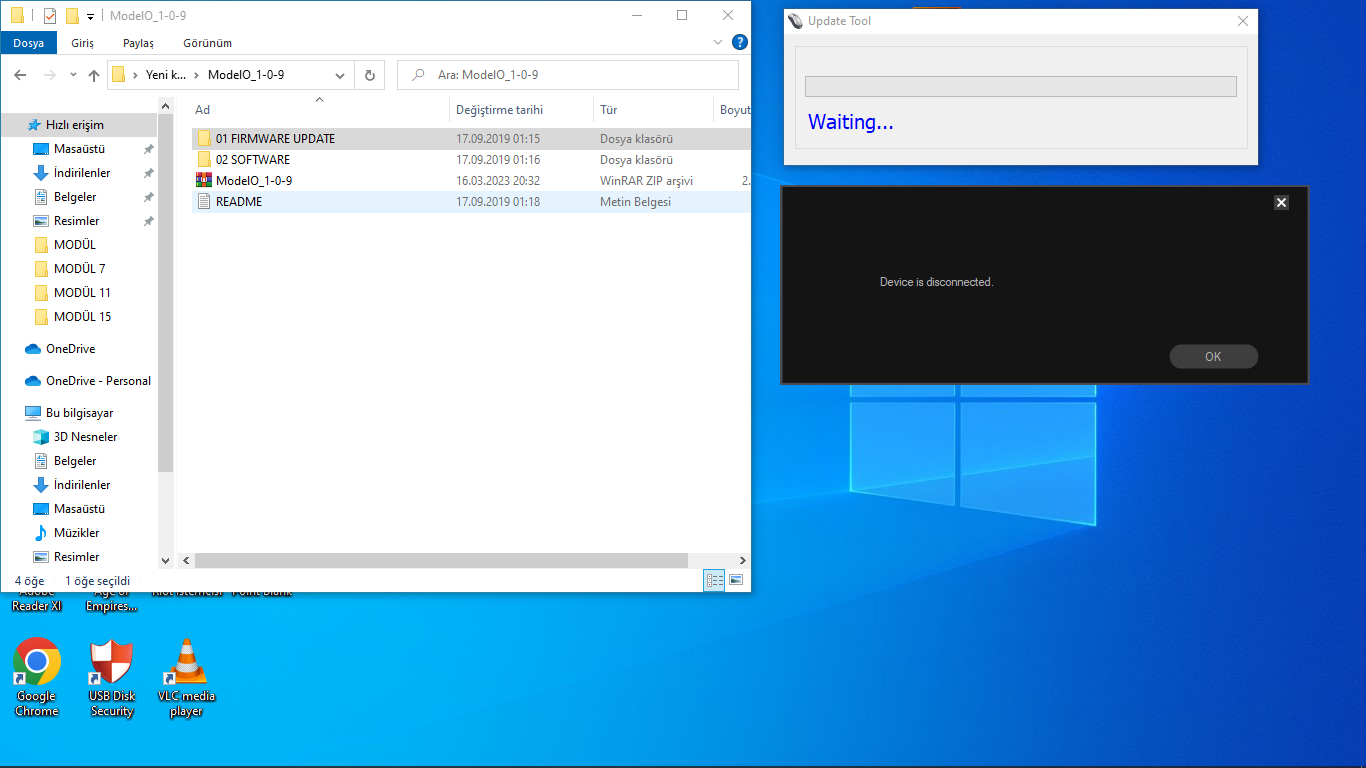Image resolution: width=1366 pixels, height=768 pixels.
Task: Open Quick Access Toolbar customize dropdown
Action: [x=91, y=16]
